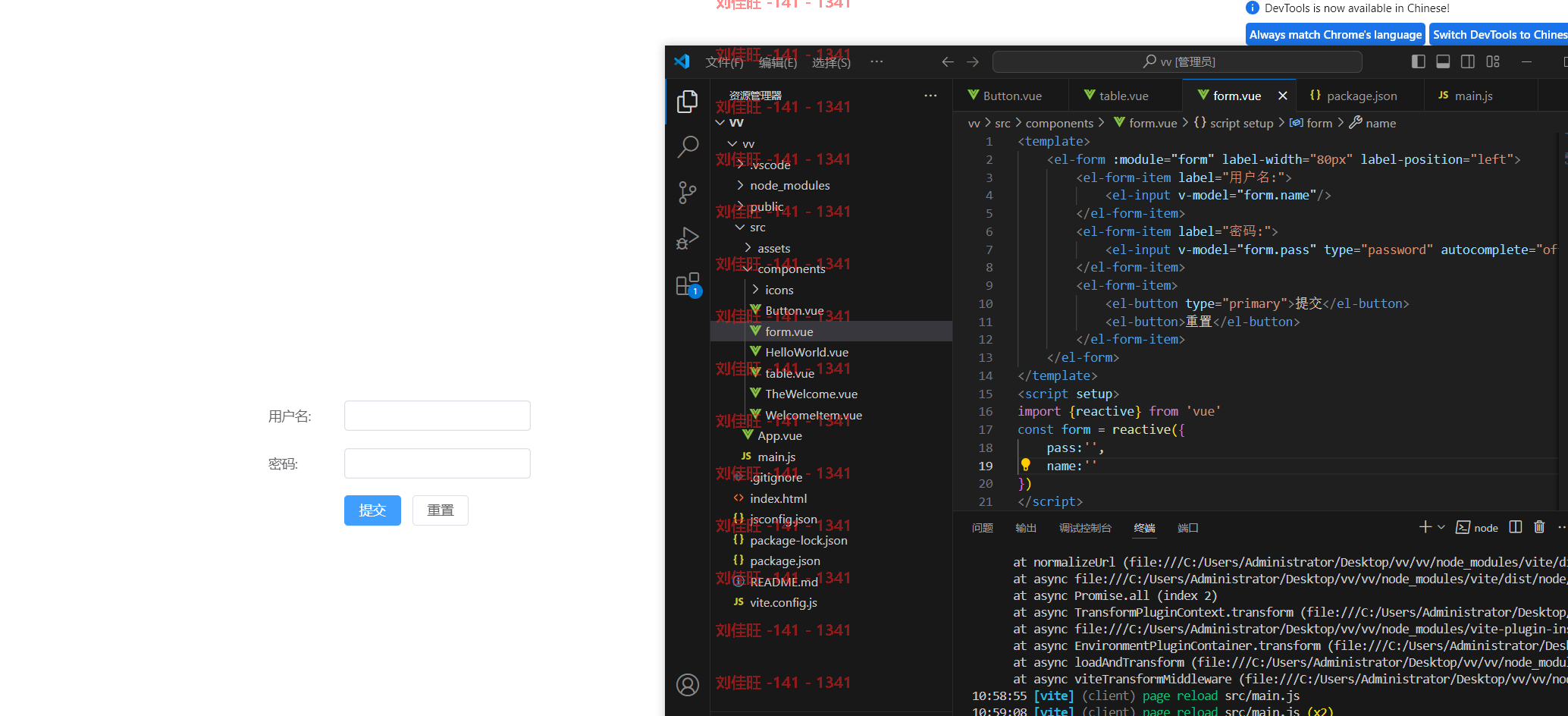This screenshot has width=1568, height=716.
Task: Open the Accounts menu icon
Action: (x=687, y=685)
